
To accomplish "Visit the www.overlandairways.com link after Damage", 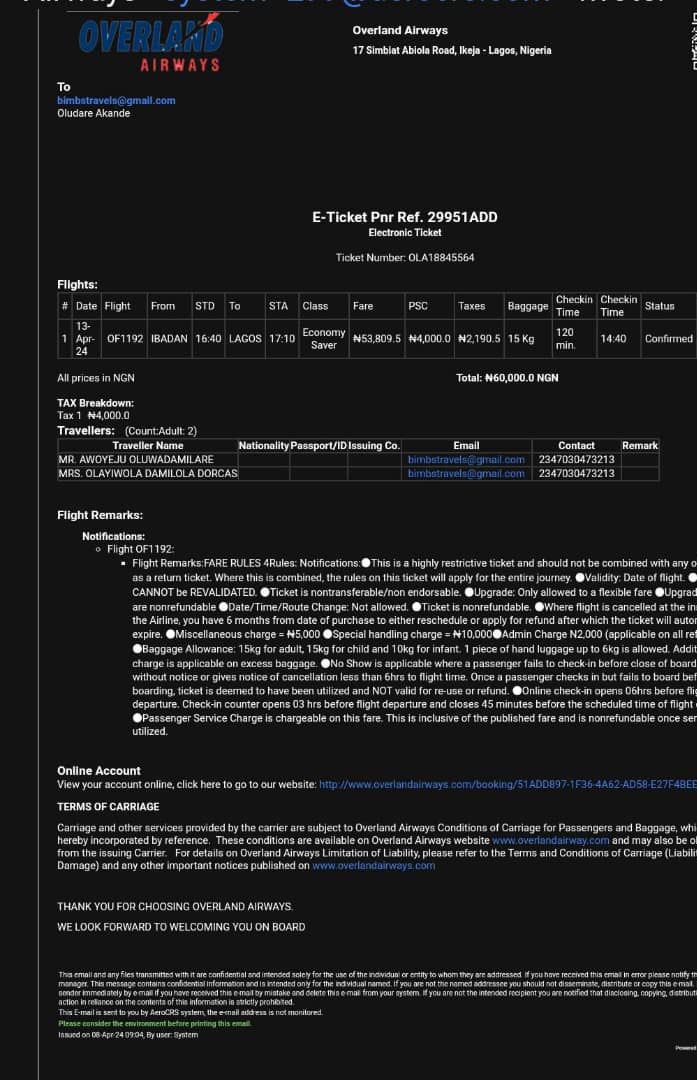I will [373, 865].
